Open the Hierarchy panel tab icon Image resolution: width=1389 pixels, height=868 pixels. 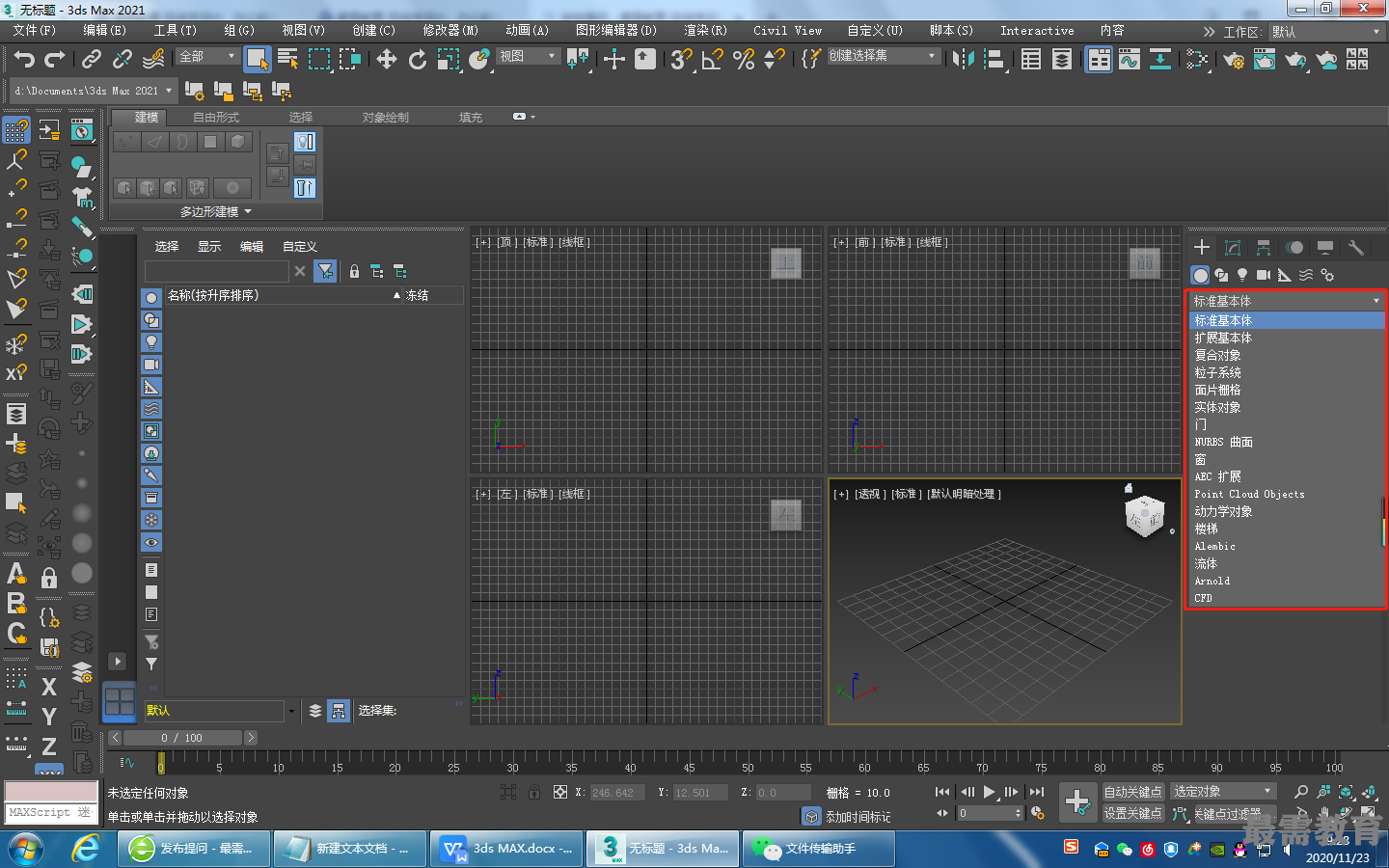(x=1264, y=248)
